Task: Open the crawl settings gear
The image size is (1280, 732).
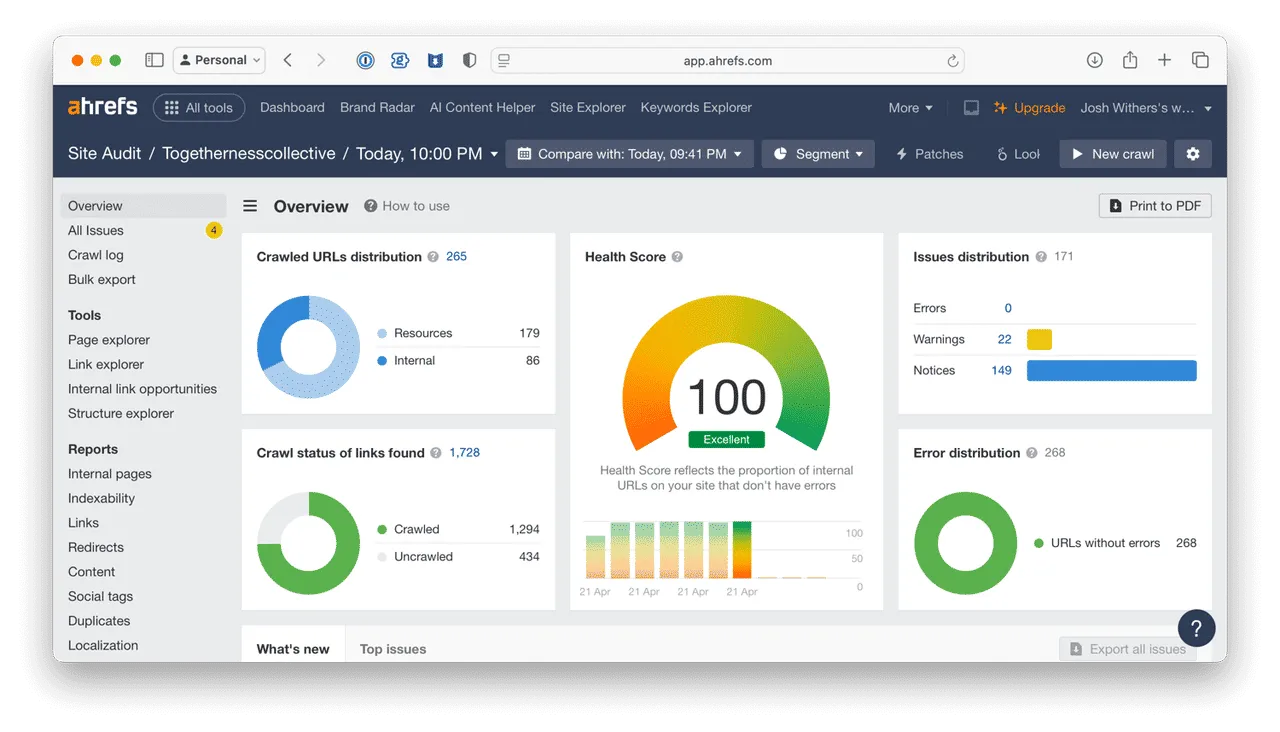Action: (1193, 154)
